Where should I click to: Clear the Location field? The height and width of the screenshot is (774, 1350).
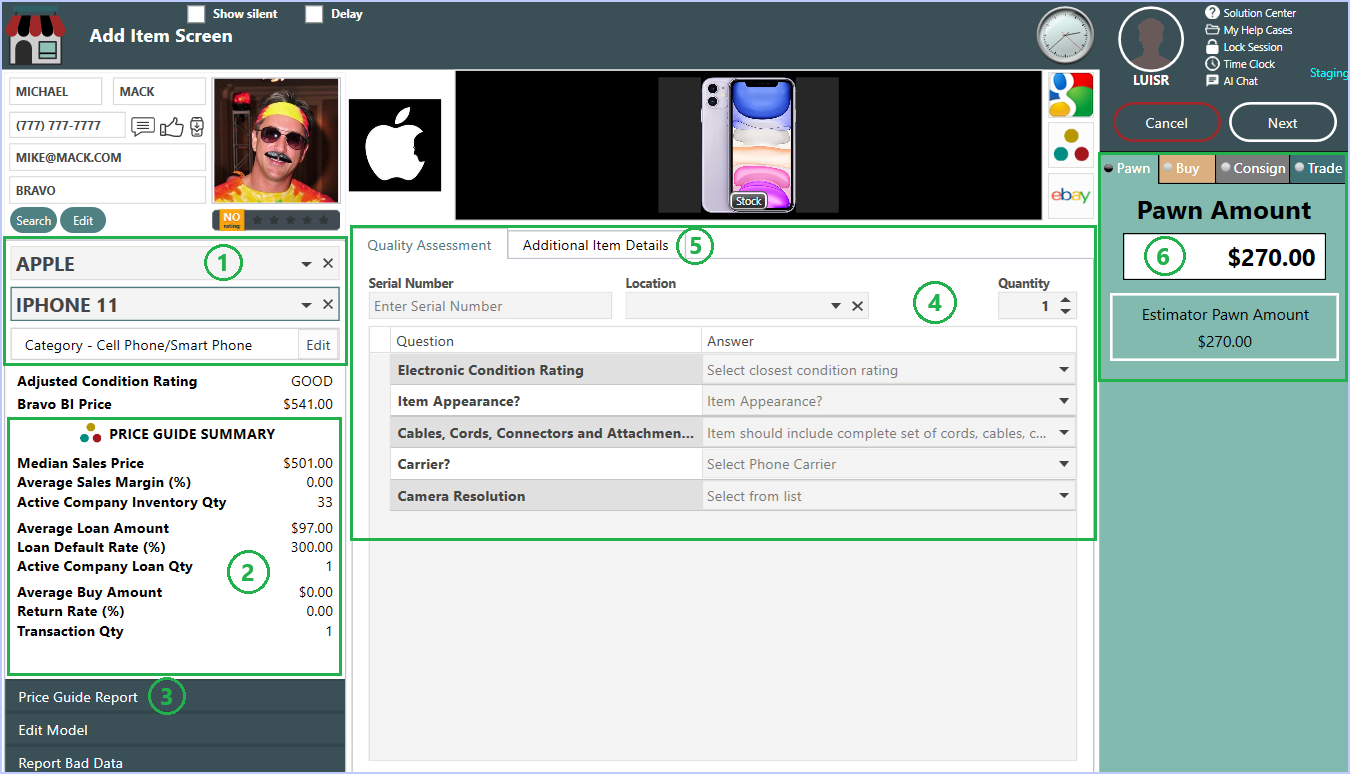857,306
